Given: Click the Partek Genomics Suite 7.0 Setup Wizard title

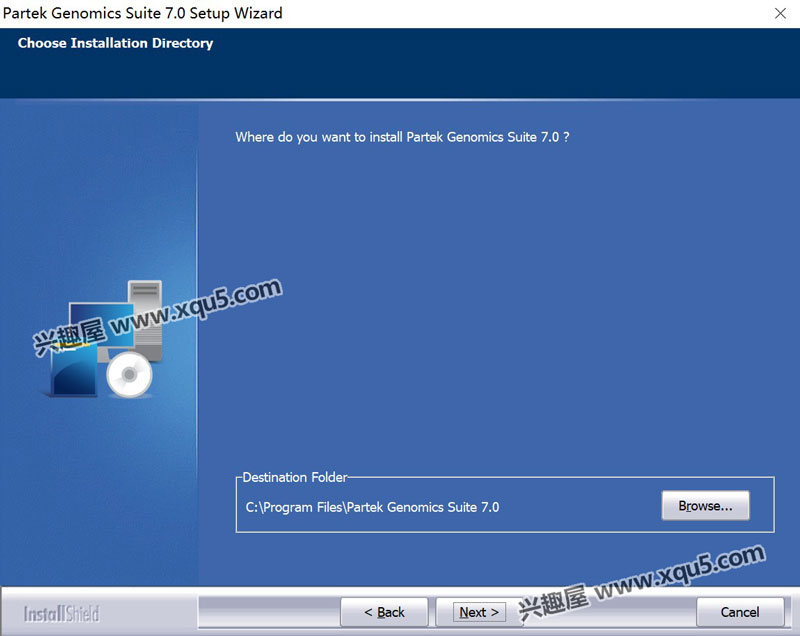Looking at the screenshot, I should click(142, 13).
